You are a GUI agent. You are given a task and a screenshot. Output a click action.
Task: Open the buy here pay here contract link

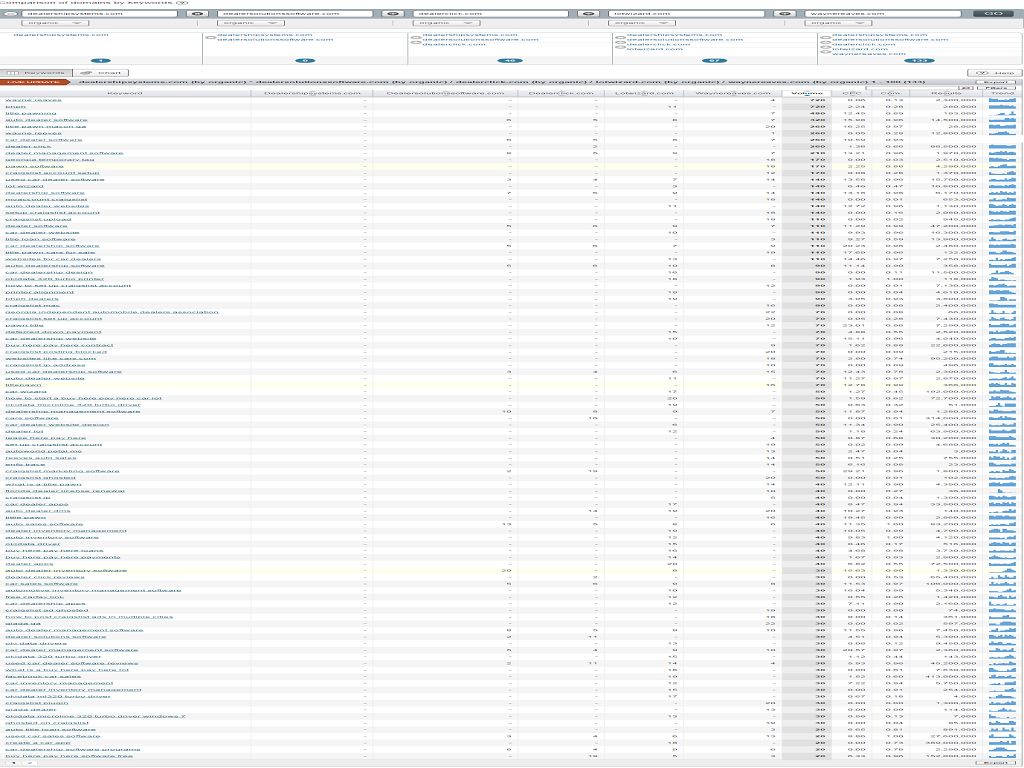click(59, 345)
